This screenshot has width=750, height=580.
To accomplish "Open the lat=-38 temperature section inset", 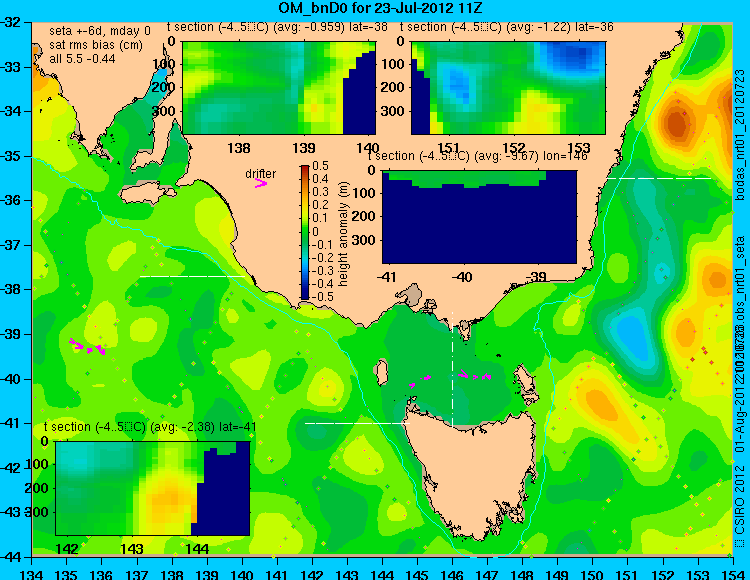I will click(279, 88).
